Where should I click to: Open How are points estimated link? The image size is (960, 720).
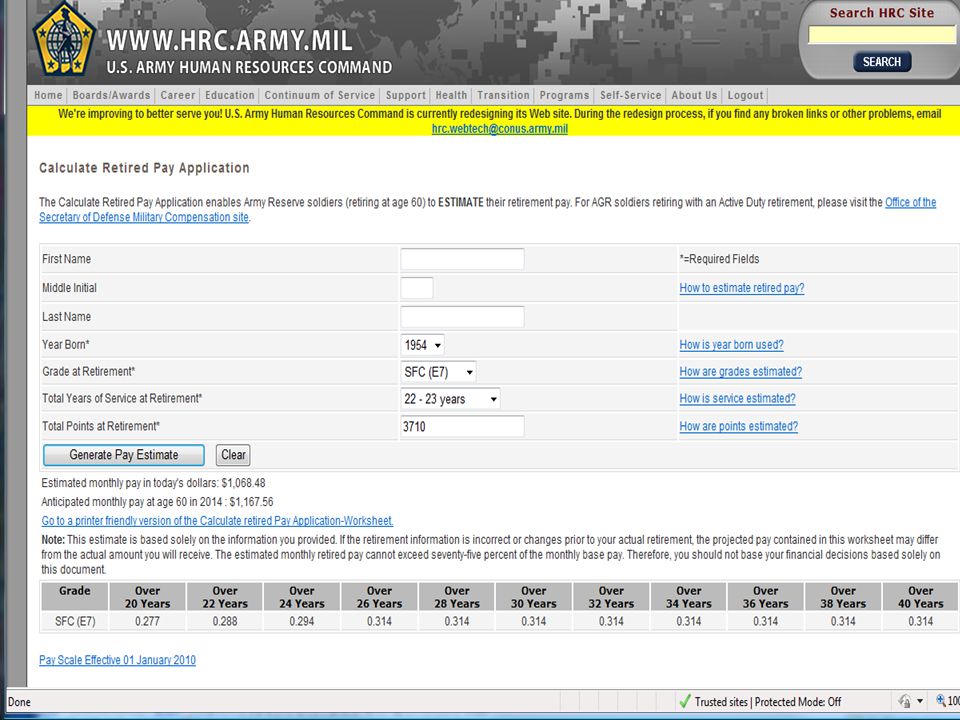[739, 426]
